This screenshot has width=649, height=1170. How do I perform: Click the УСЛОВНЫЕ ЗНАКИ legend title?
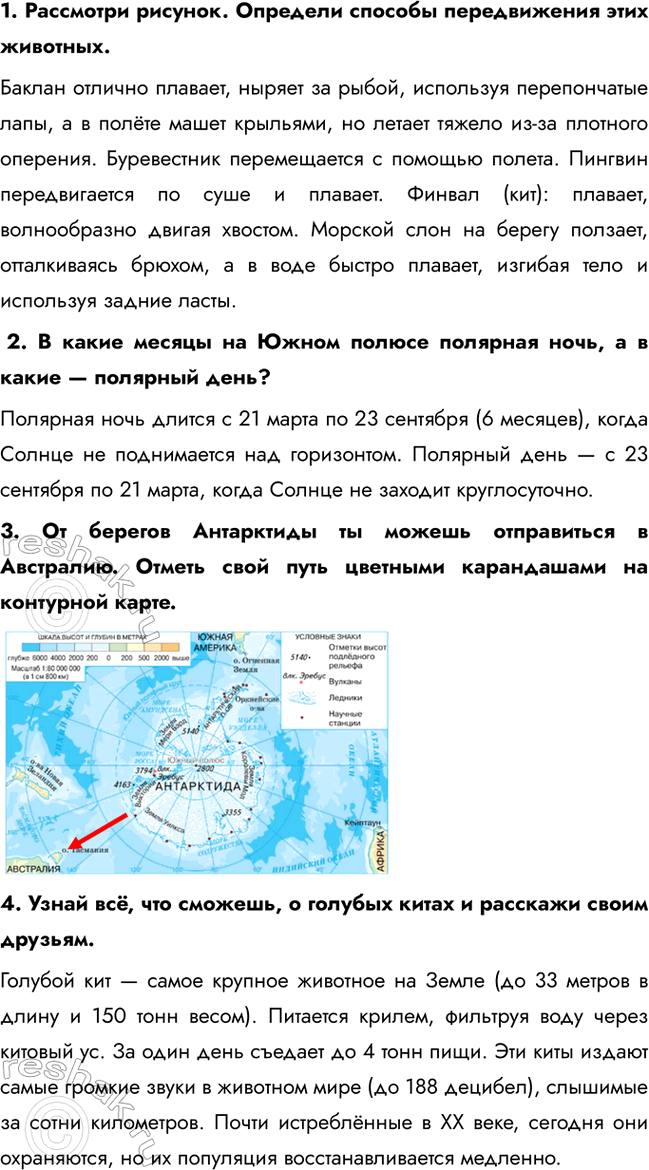point(323,637)
